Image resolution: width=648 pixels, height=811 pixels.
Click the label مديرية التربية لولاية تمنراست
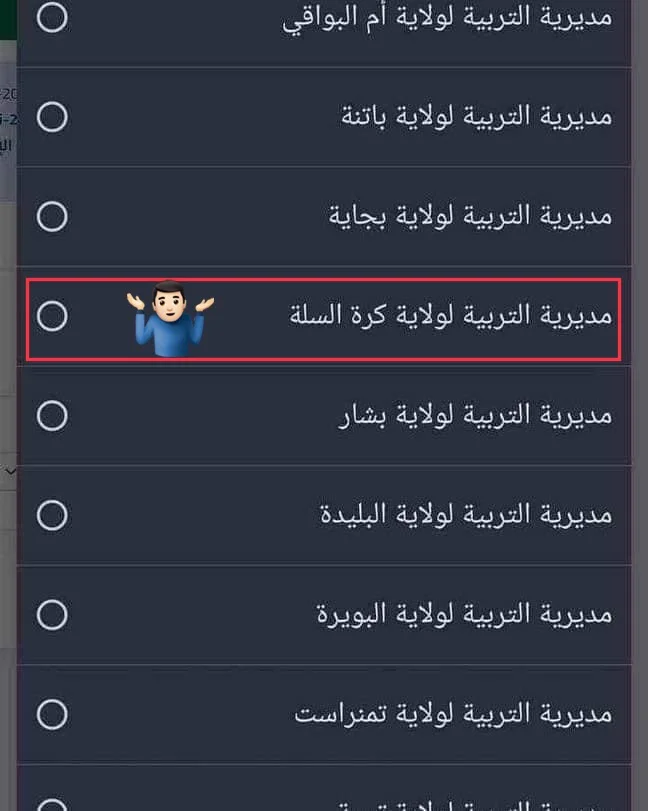point(453,714)
